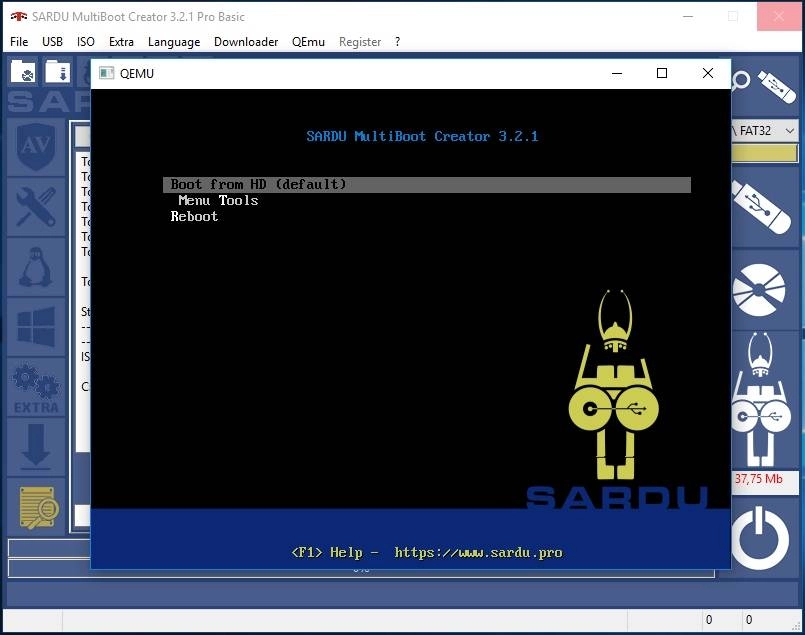Click the folder with download arrow icon

[58, 71]
